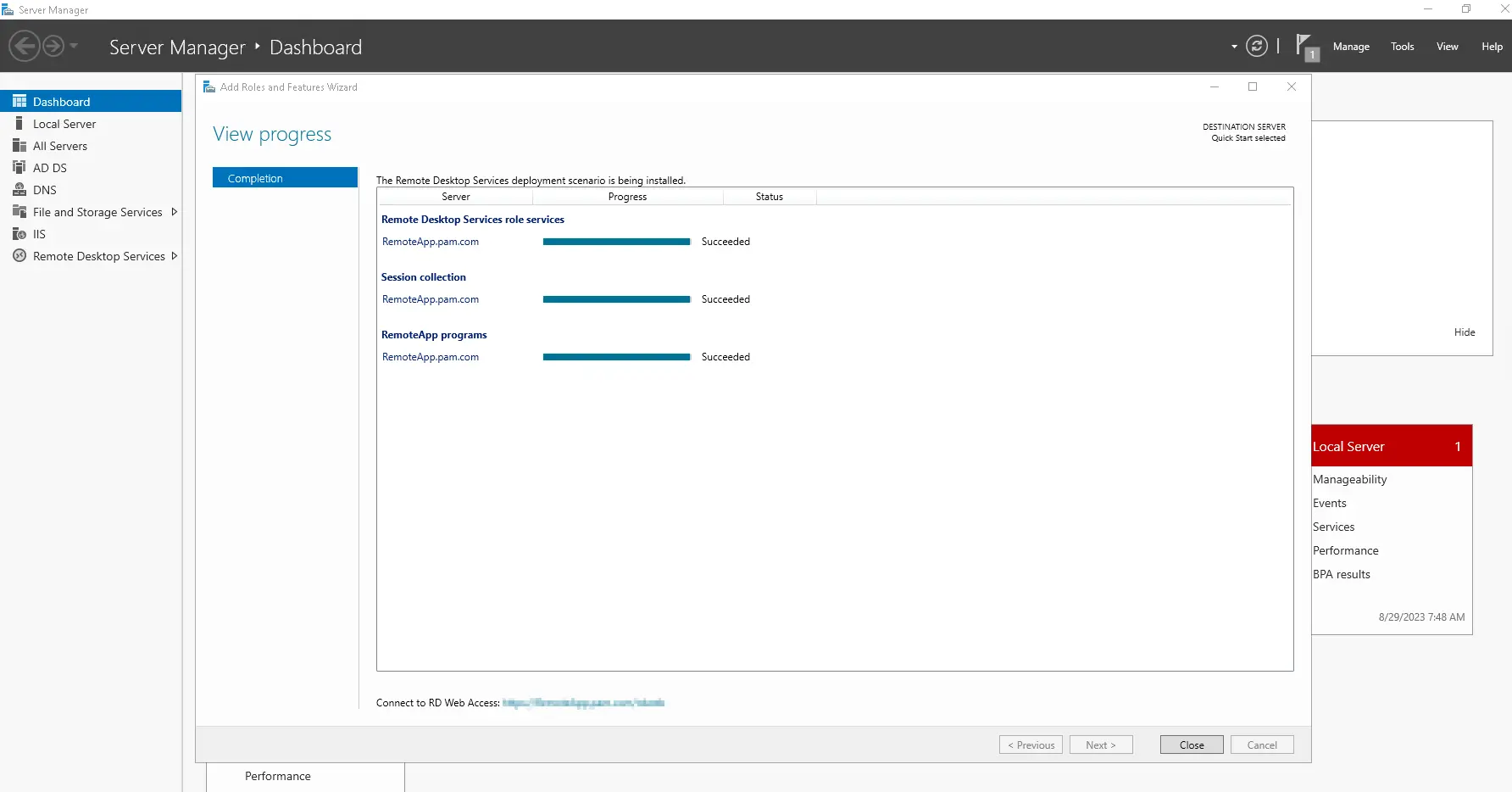Select Local Server in the navigation pane
The width and height of the screenshot is (1512, 792).
coord(64,123)
